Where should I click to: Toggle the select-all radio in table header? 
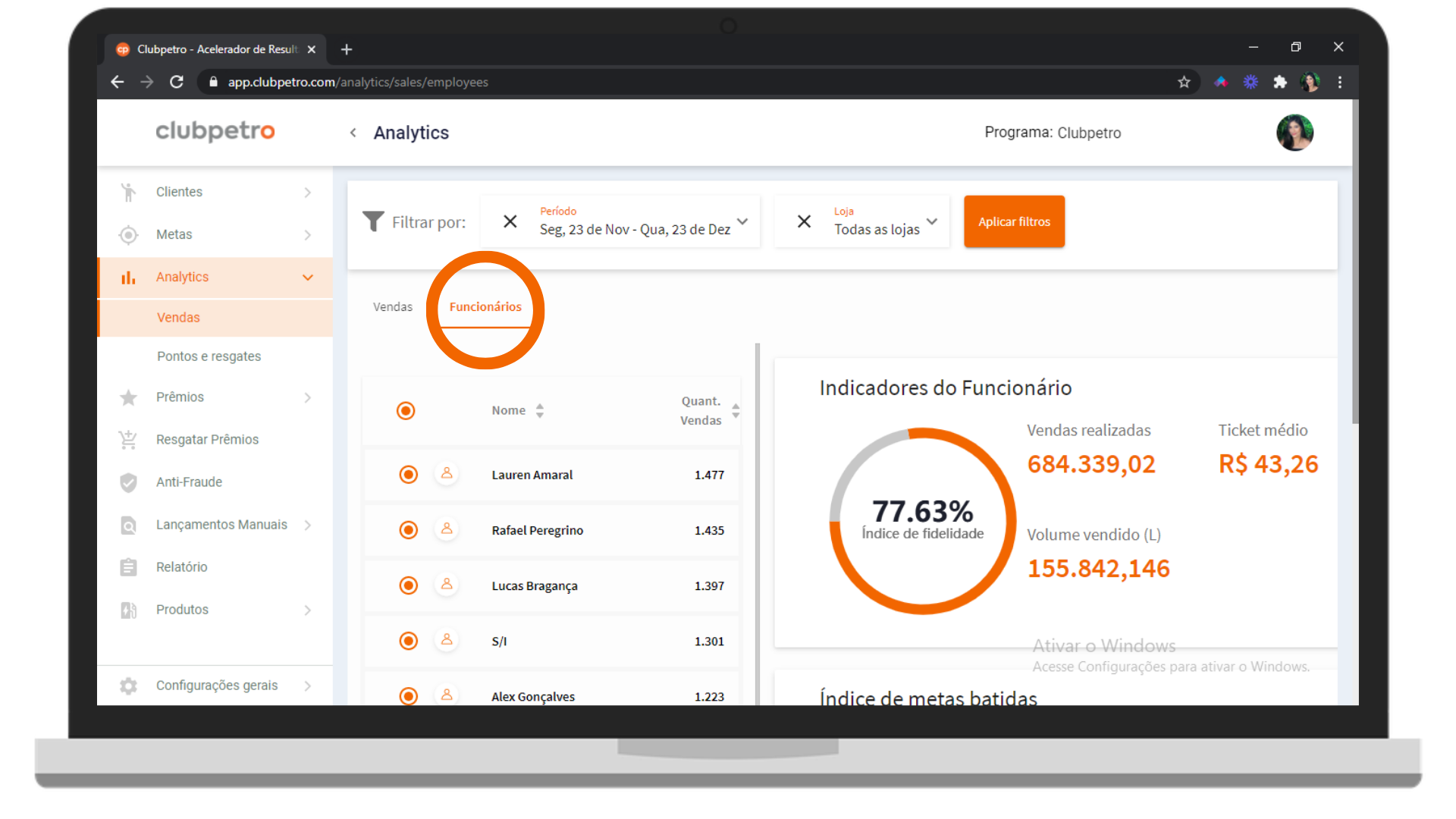tap(406, 410)
